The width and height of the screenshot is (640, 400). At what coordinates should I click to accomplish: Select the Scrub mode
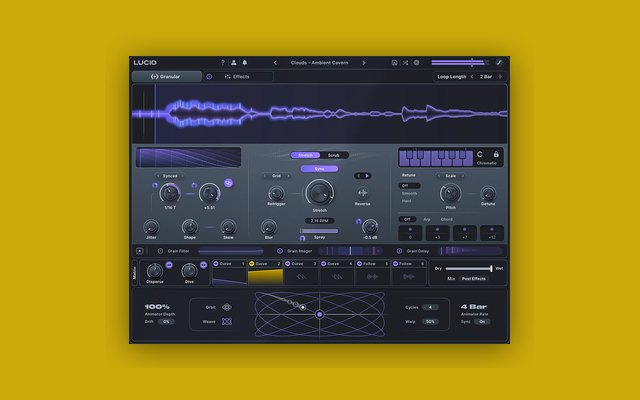click(333, 155)
